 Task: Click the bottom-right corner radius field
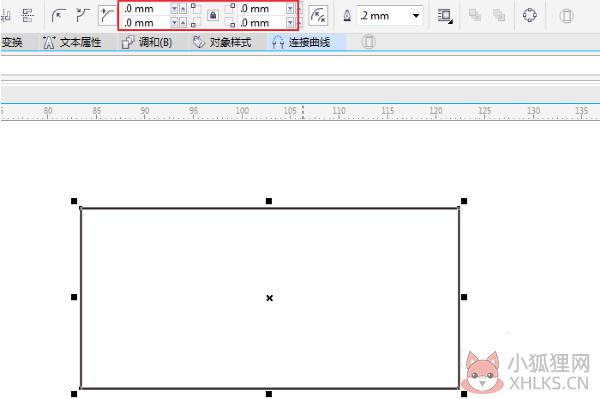click(x=262, y=23)
